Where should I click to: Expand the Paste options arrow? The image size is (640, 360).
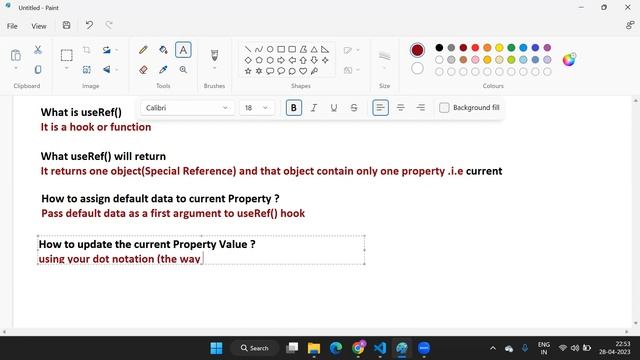click(x=16, y=69)
